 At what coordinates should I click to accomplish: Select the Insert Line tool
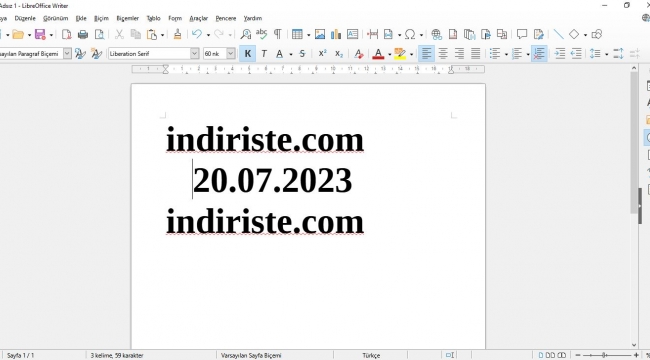pyautogui.click(x=558, y=34)
